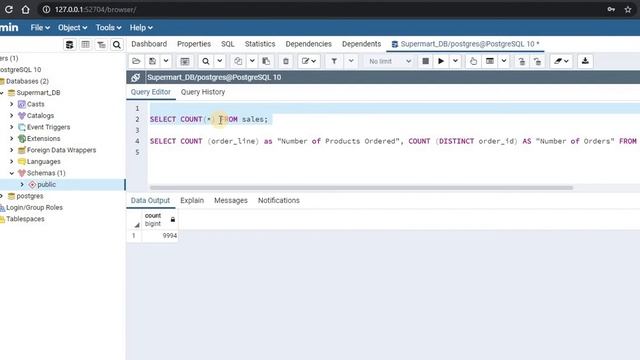Click the count column header
Image resolution: width=640 pixels, height=360 pixels.
click(x=160, y=220)
